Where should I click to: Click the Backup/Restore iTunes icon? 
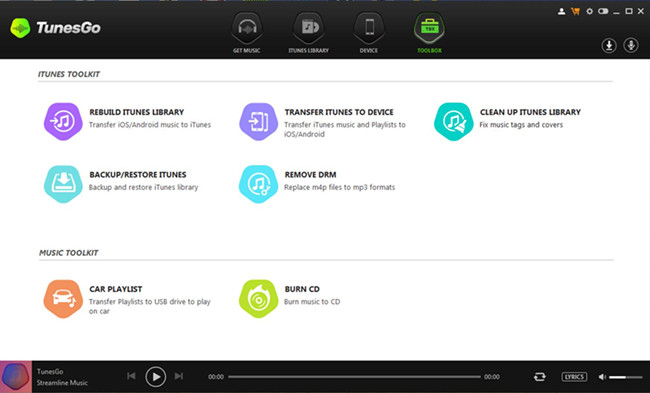[x=63, y=184]
